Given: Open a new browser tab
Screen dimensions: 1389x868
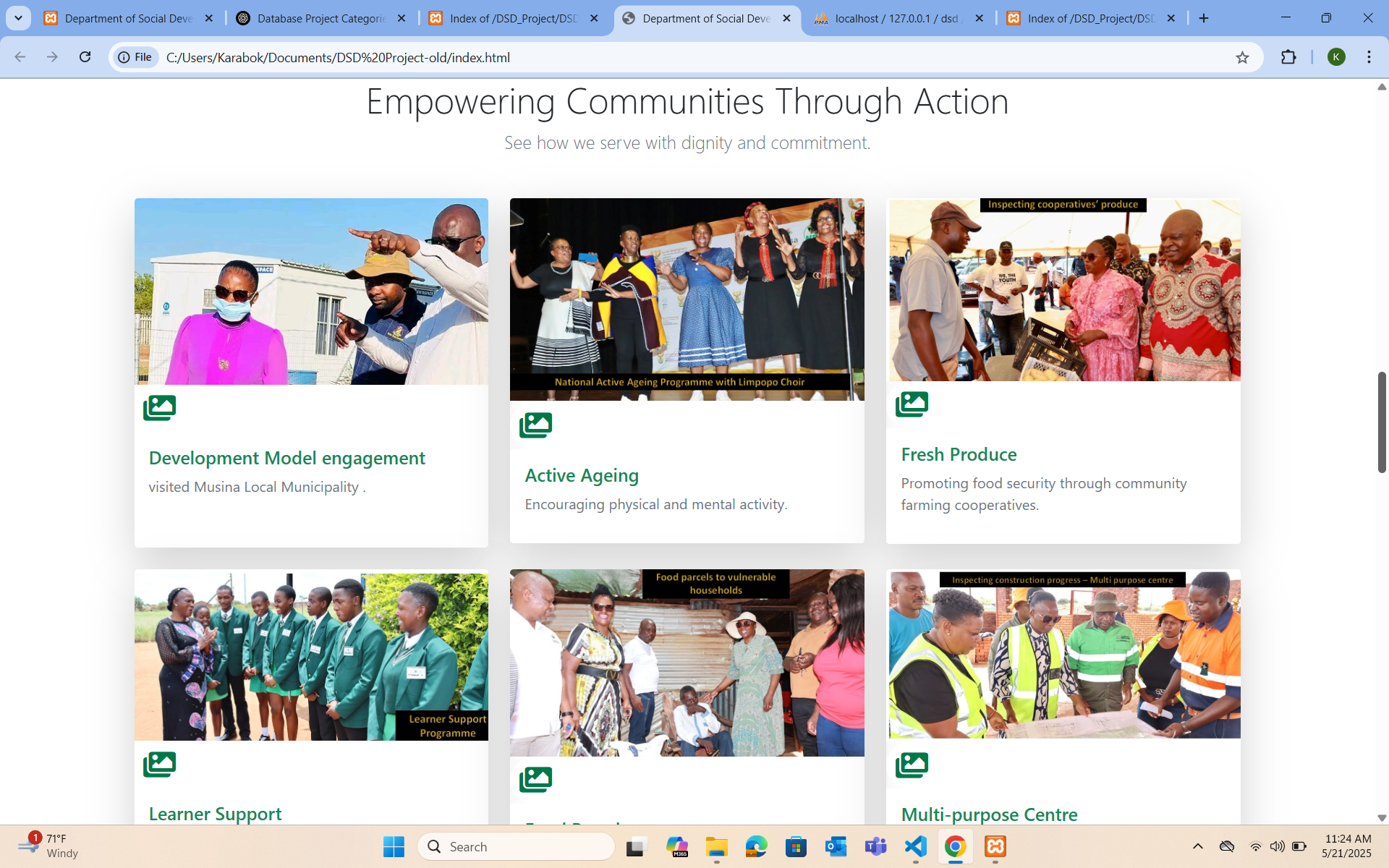Looking at the screenshot, I should point(1204,18).
